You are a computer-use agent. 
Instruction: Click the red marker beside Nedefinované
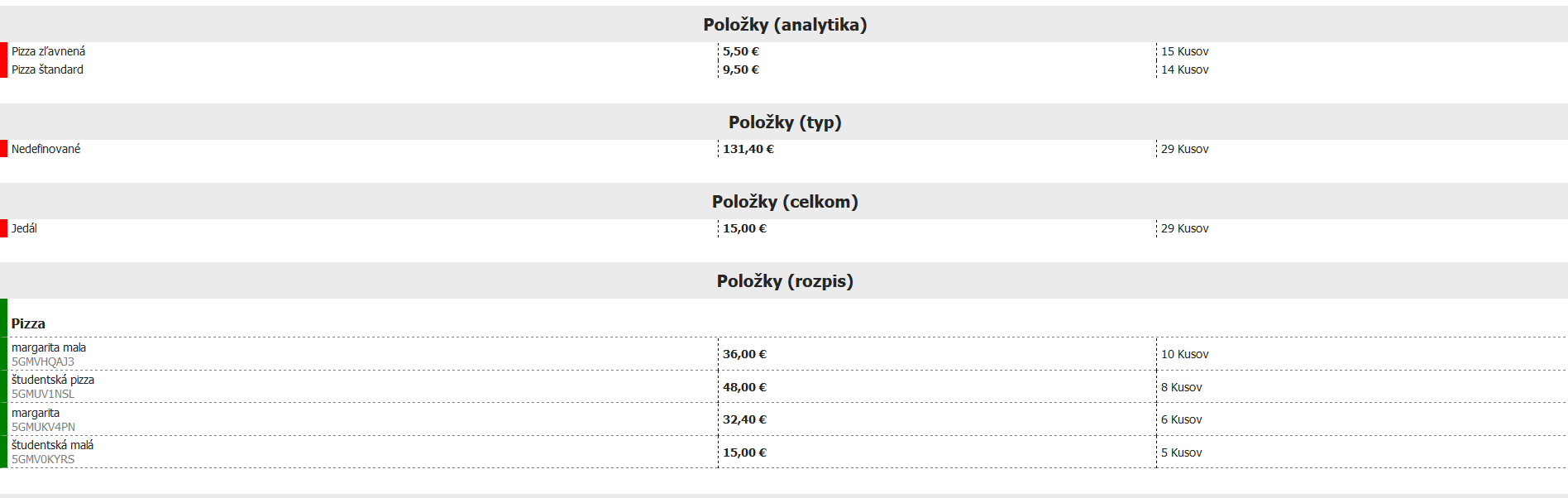click(x=3, y=149)
